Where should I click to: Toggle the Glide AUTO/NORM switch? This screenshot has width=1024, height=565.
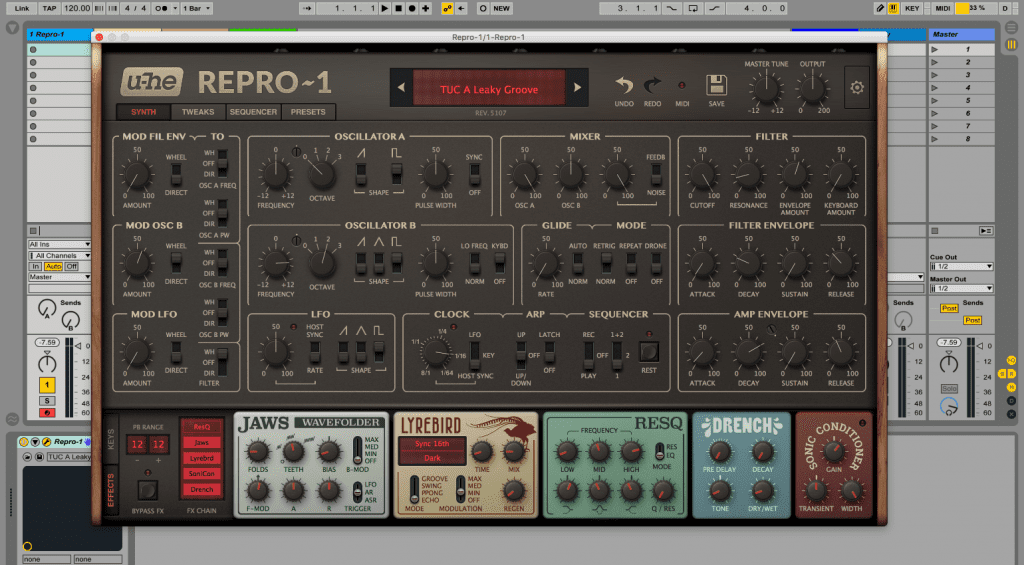(x=578, y=263)
